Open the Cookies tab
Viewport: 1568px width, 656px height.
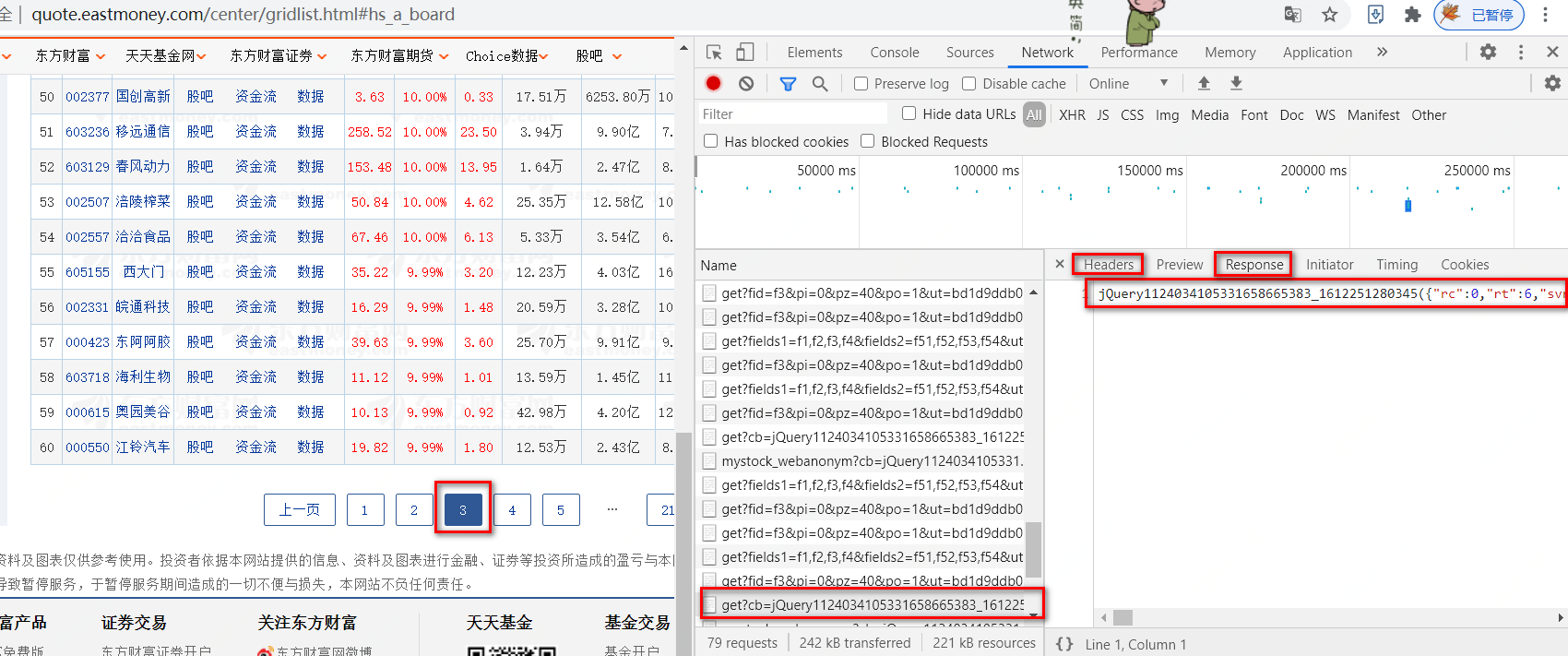pyautogui.click(x=1465, y=265)
